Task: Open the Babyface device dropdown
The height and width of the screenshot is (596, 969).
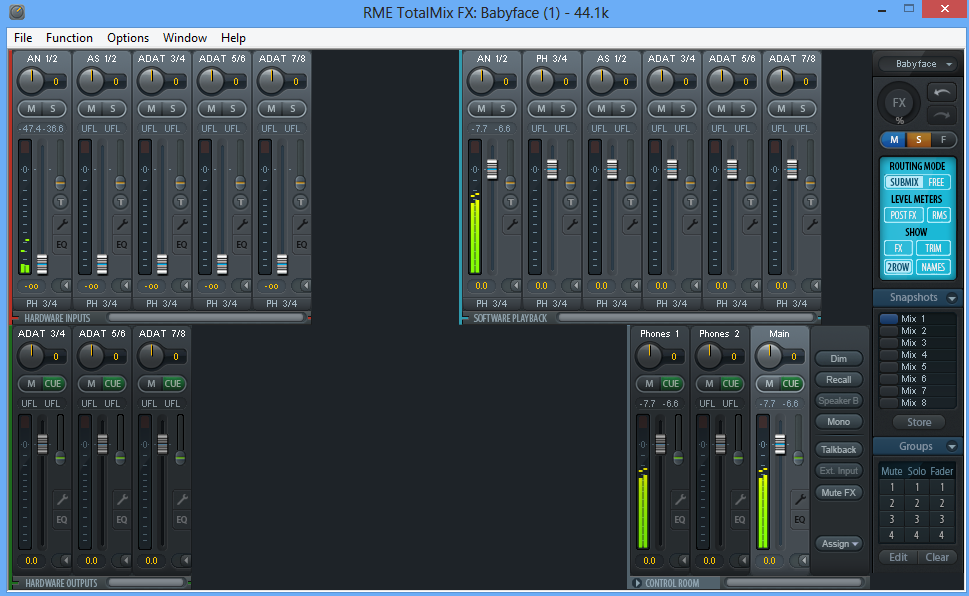Action: tap(917, 64)
